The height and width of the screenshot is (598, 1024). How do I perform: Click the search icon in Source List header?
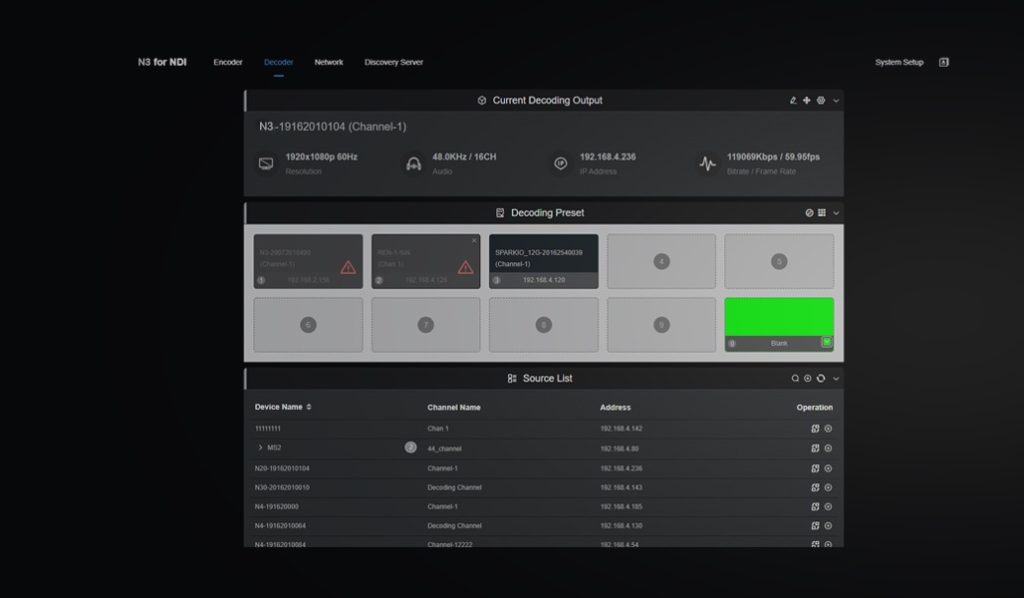[795, 379]
